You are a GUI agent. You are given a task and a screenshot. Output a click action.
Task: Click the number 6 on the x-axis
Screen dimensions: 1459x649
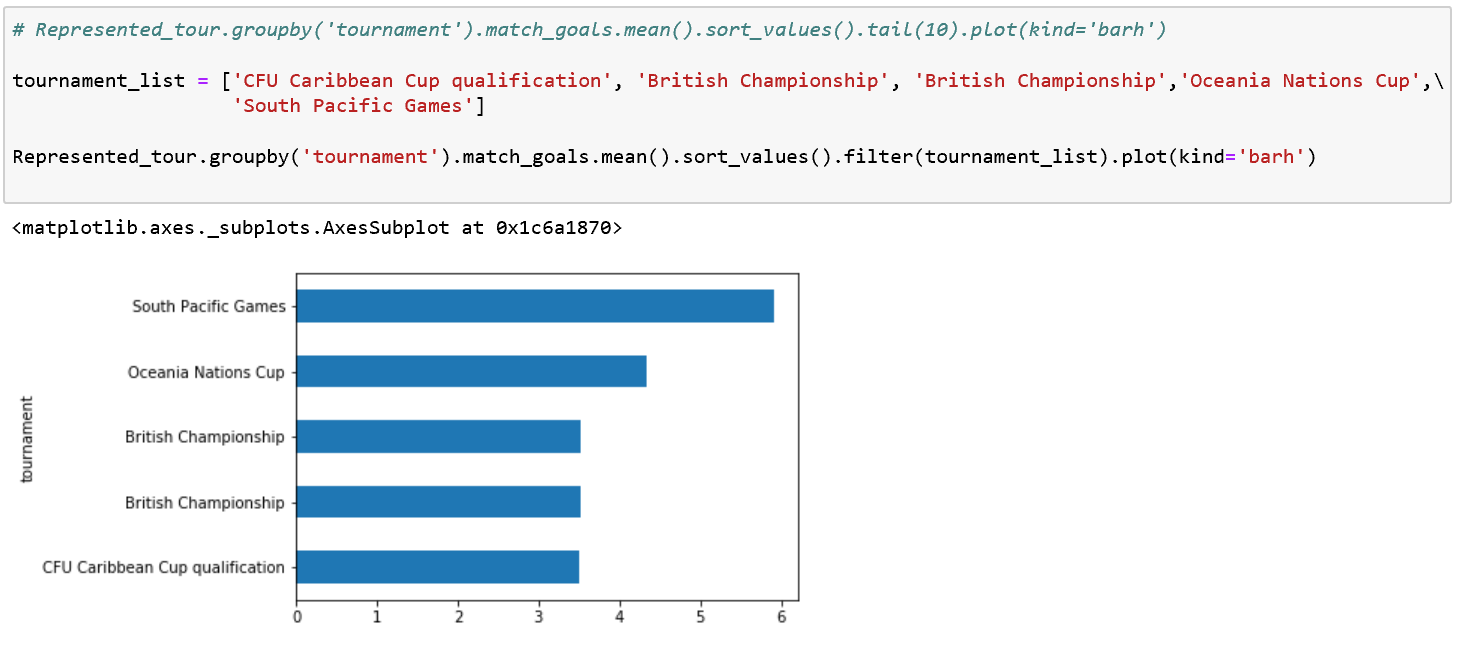[780, 619]
